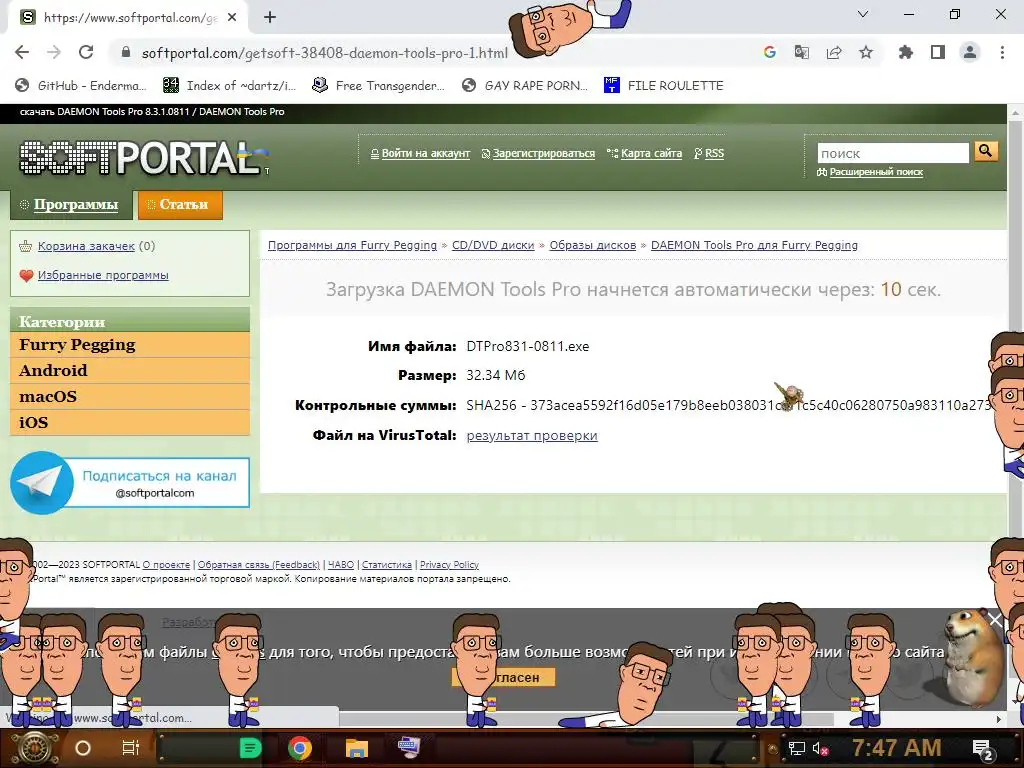This screenshot has width=1024, height=768.
Task: Open the НАВО footer link
Action: [341, 565]
